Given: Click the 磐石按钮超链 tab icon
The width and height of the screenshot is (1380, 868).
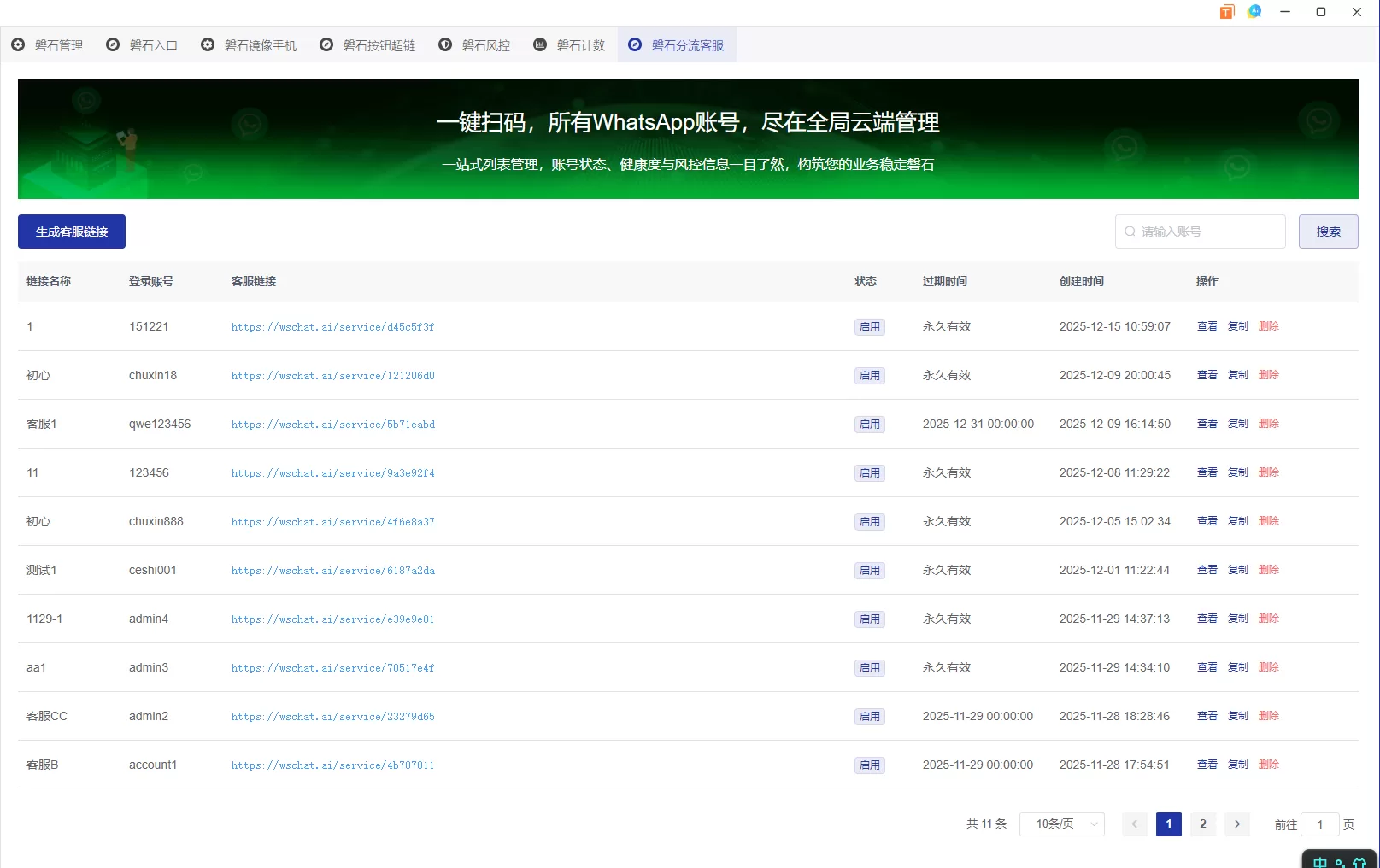Looking at the screenshot, I should coord(326,44).
